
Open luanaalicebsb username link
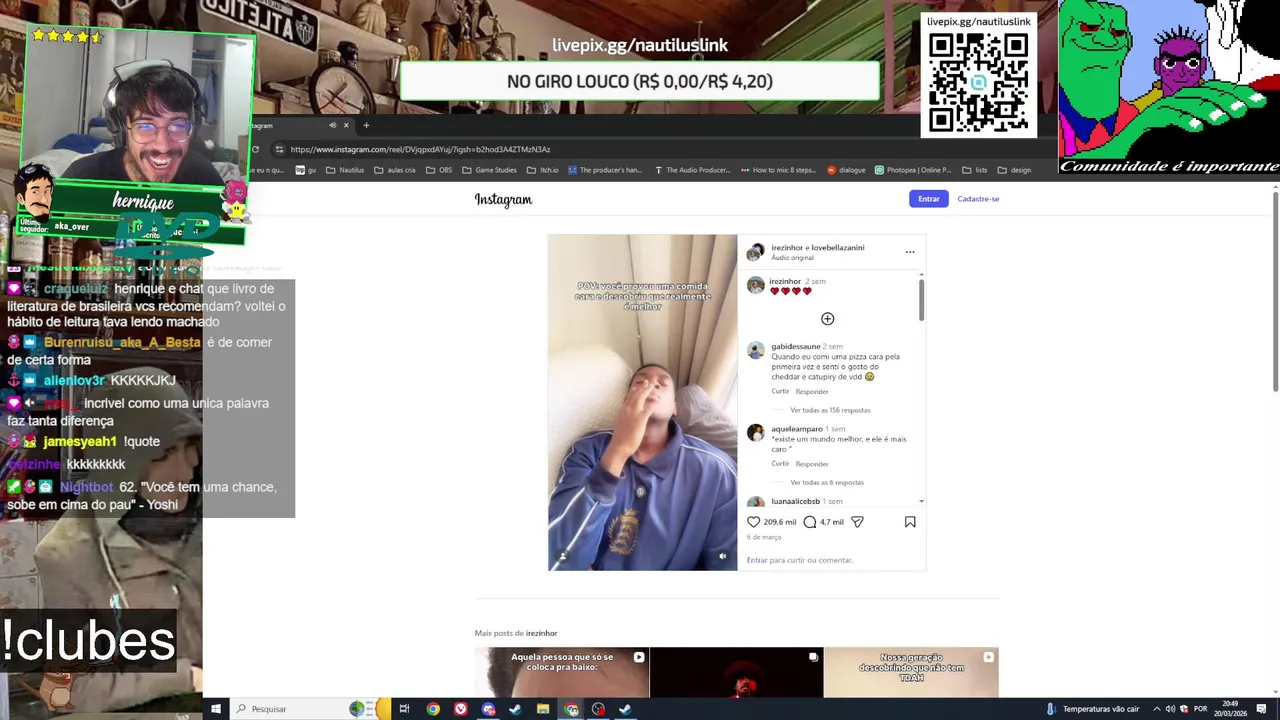[795, 501]
